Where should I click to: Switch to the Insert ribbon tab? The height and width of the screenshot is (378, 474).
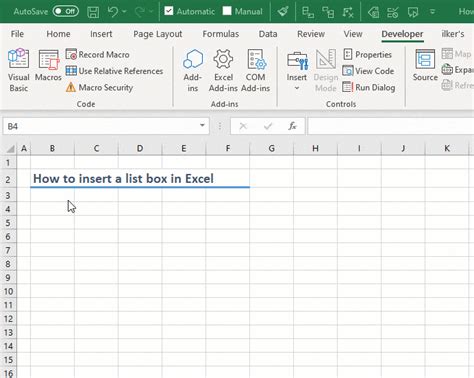pos(101,34)
